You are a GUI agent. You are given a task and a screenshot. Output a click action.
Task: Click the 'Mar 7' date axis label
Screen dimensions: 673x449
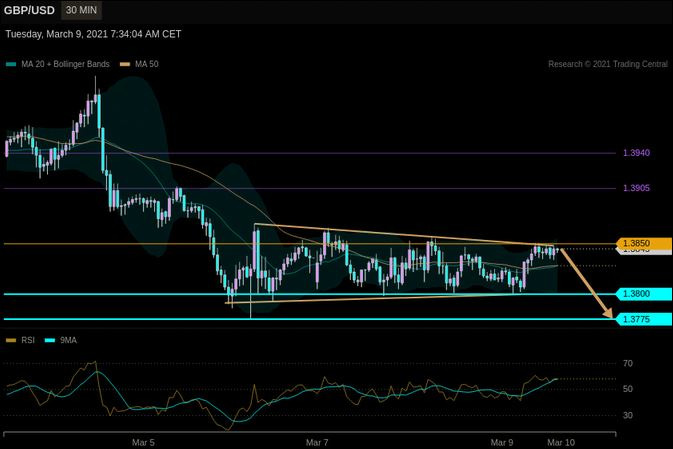point(317,443)
